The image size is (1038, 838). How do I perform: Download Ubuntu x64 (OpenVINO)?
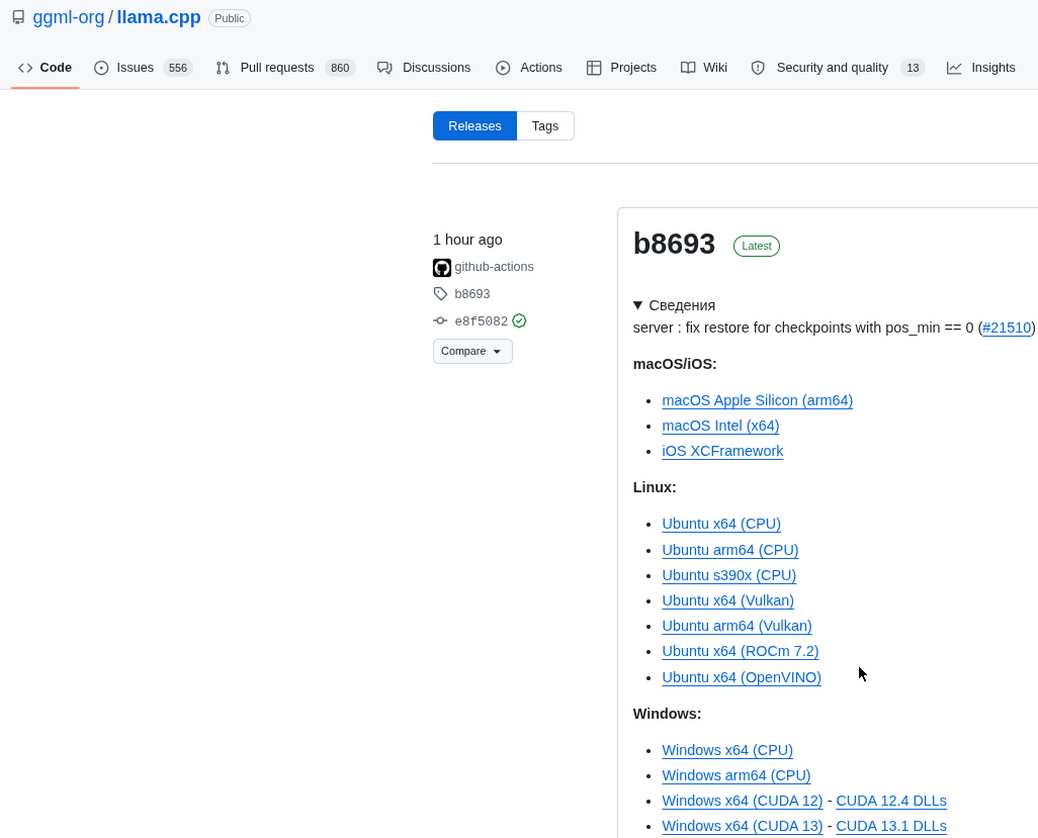741,677
